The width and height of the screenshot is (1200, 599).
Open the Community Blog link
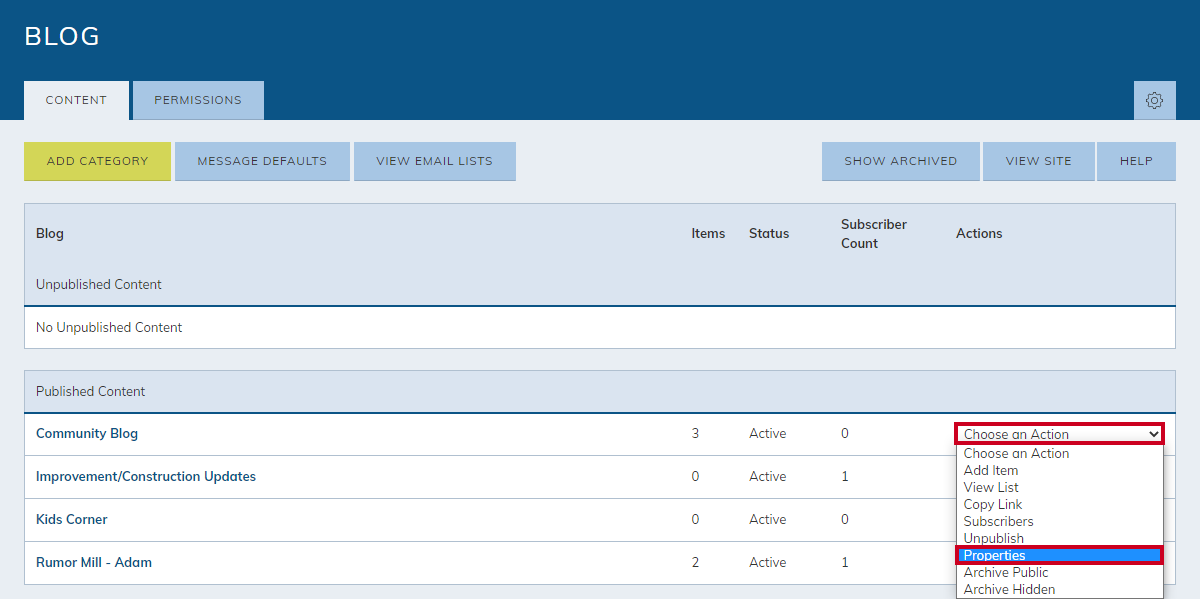87,434
